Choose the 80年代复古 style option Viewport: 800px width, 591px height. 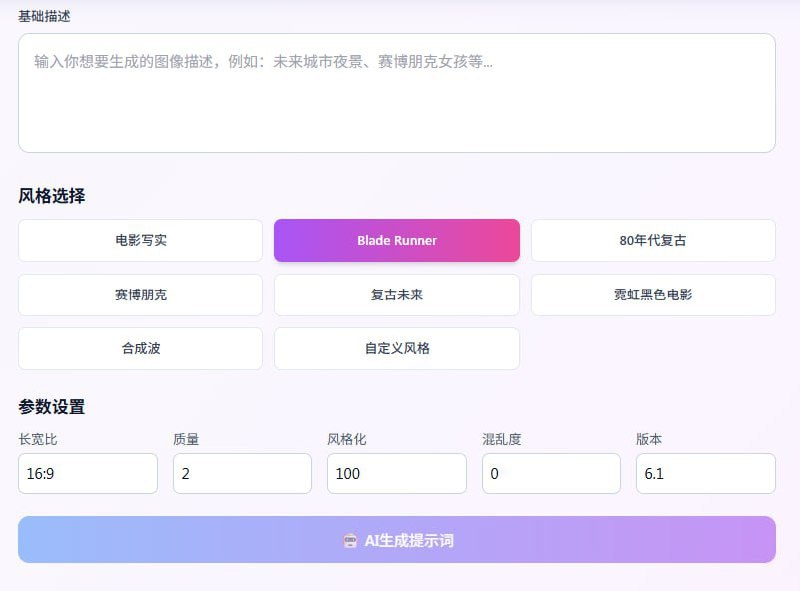652,240
